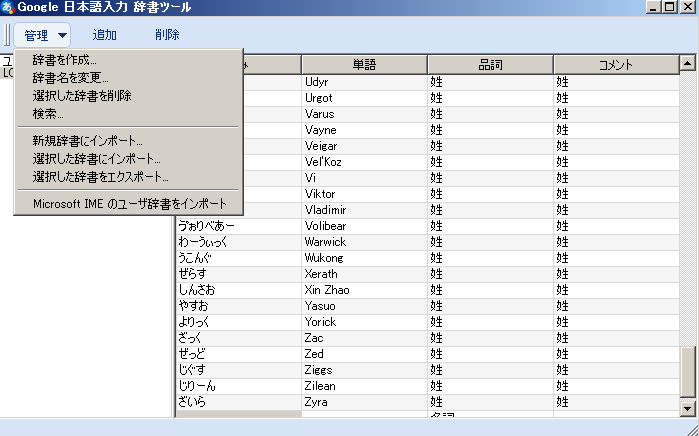Viewport: 699px width, 436px height.
Task: Select the Viktor word cell
Action: 364,194
